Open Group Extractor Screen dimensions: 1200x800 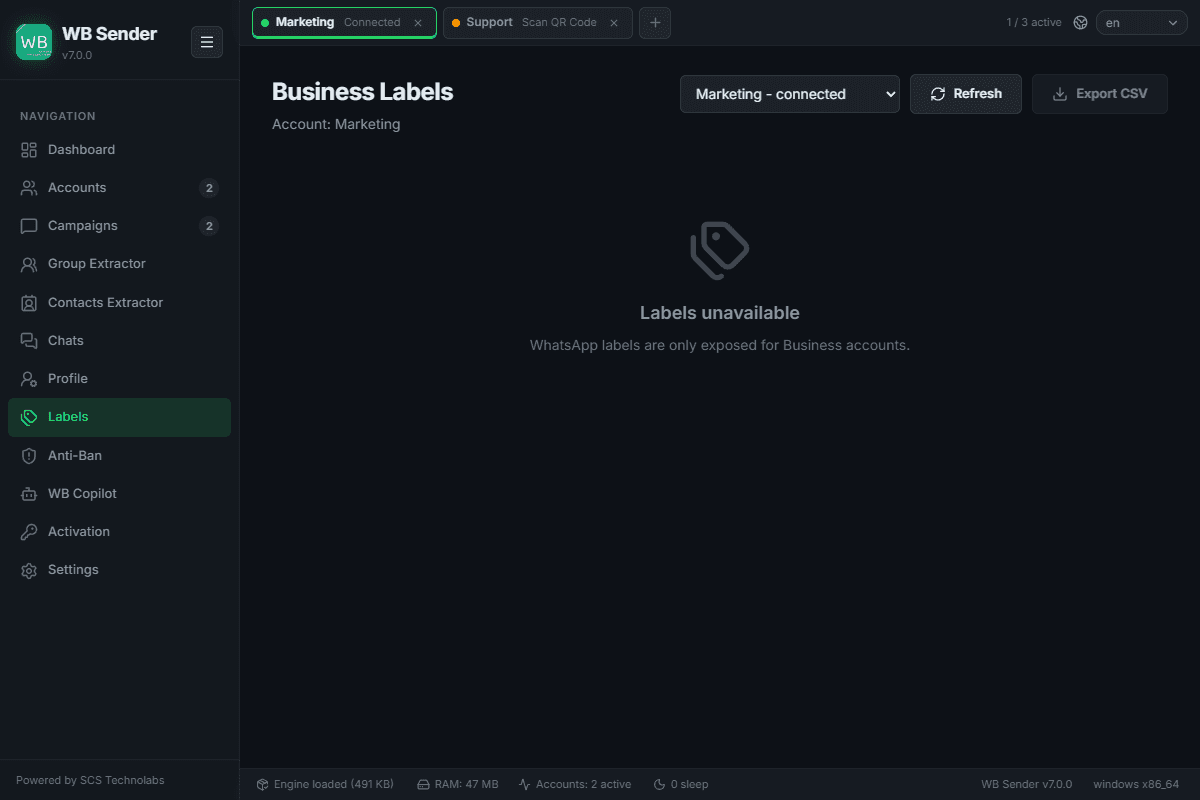[119, 264]
